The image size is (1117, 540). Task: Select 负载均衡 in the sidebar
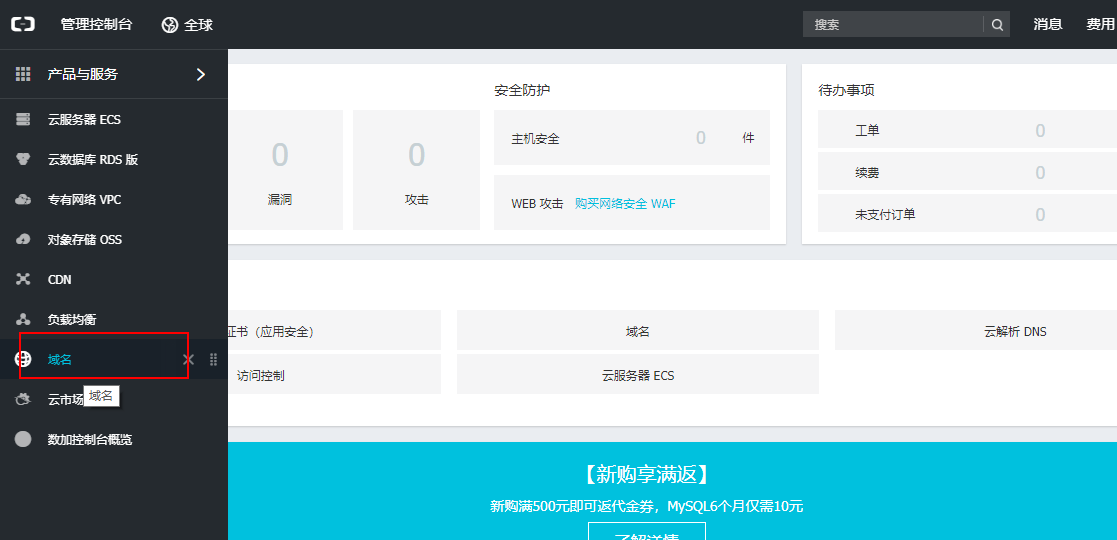71,319
